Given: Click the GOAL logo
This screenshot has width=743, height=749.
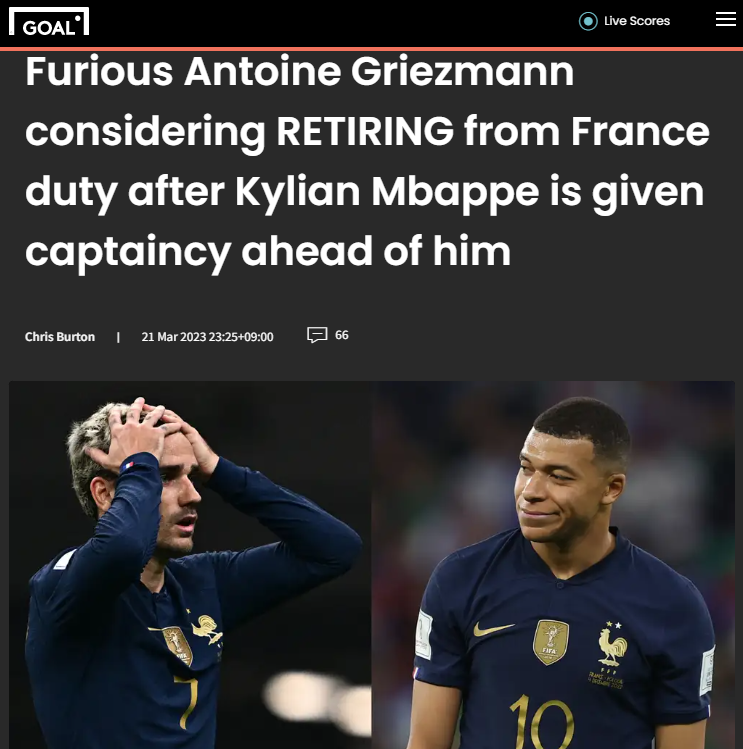Looking at the screenshot, I should 49,21.
